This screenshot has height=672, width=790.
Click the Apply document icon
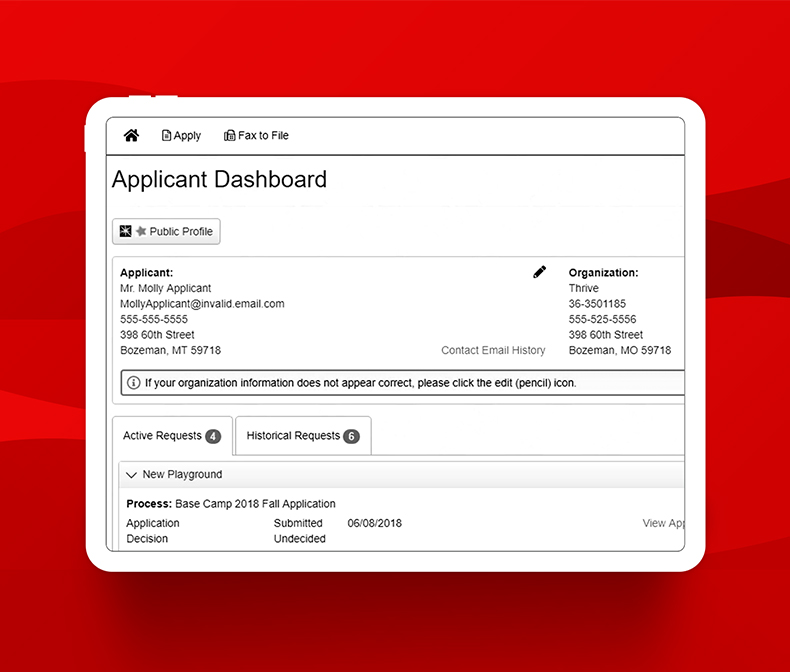[x=166, y=136]
